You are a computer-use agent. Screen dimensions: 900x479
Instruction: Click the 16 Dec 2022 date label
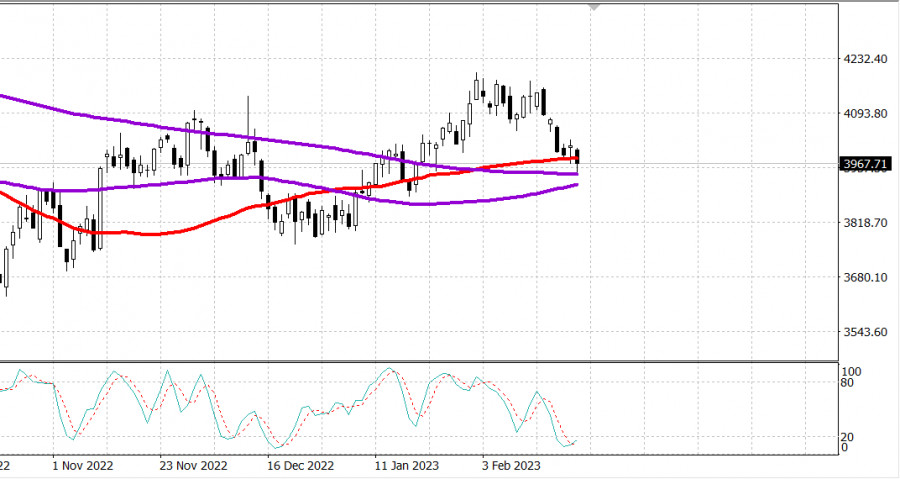300,466
